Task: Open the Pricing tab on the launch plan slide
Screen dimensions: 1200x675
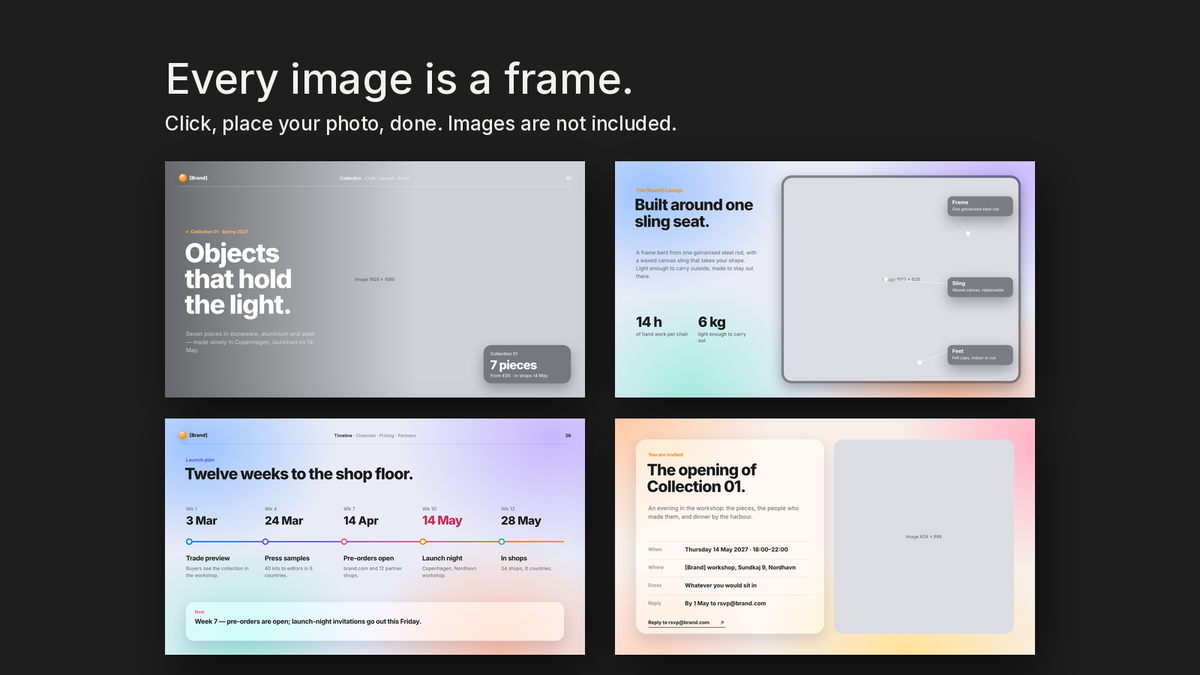Action: [x=387, y=435]
